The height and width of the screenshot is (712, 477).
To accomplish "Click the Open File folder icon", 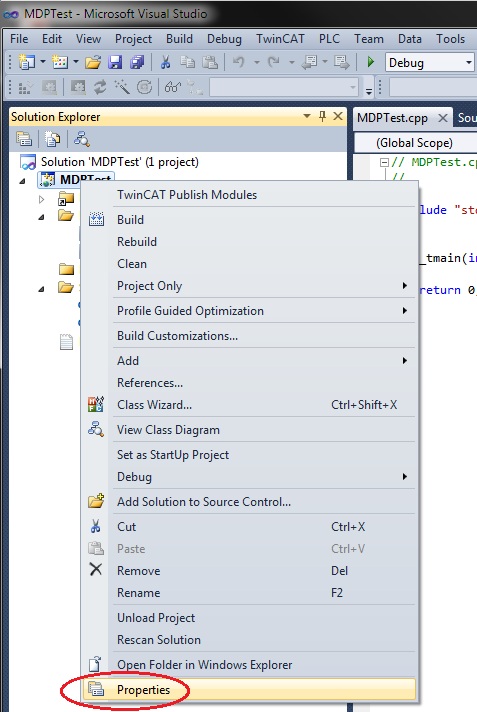I will [93, 62].
